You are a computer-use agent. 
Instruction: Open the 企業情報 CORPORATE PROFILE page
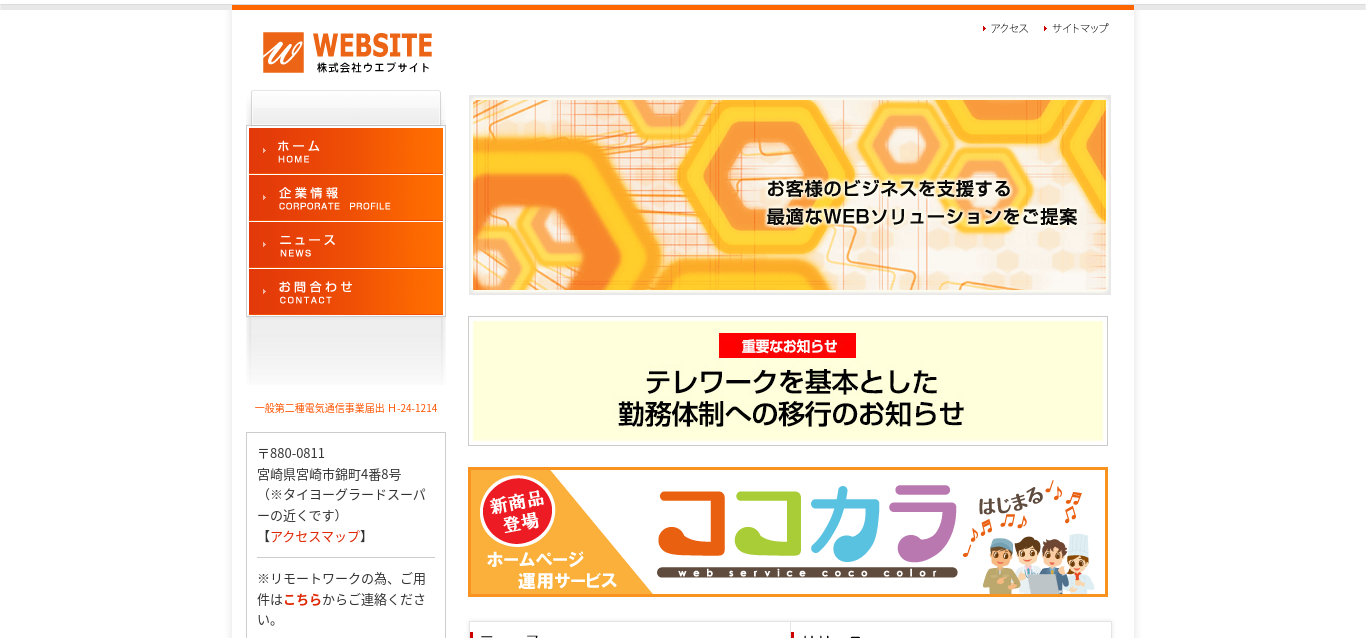(345, 197)
